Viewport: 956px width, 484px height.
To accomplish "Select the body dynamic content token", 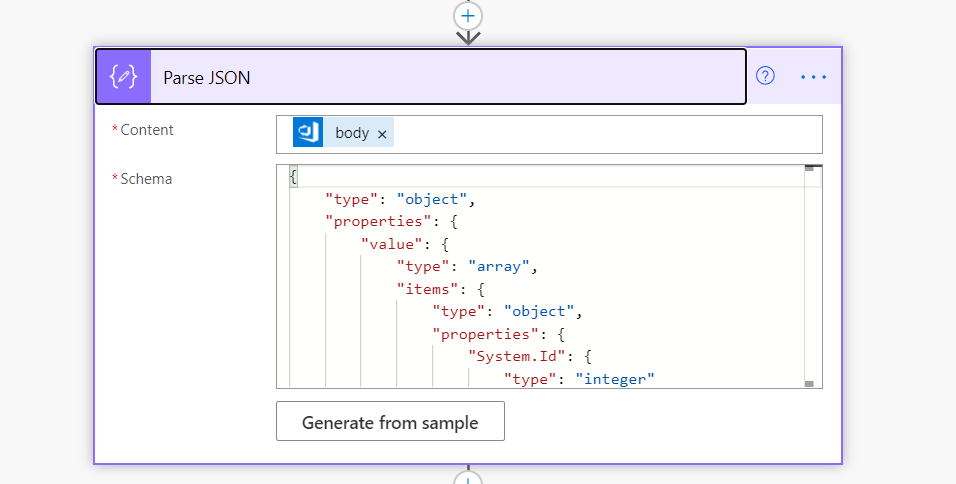I will [x=352, y=133].
